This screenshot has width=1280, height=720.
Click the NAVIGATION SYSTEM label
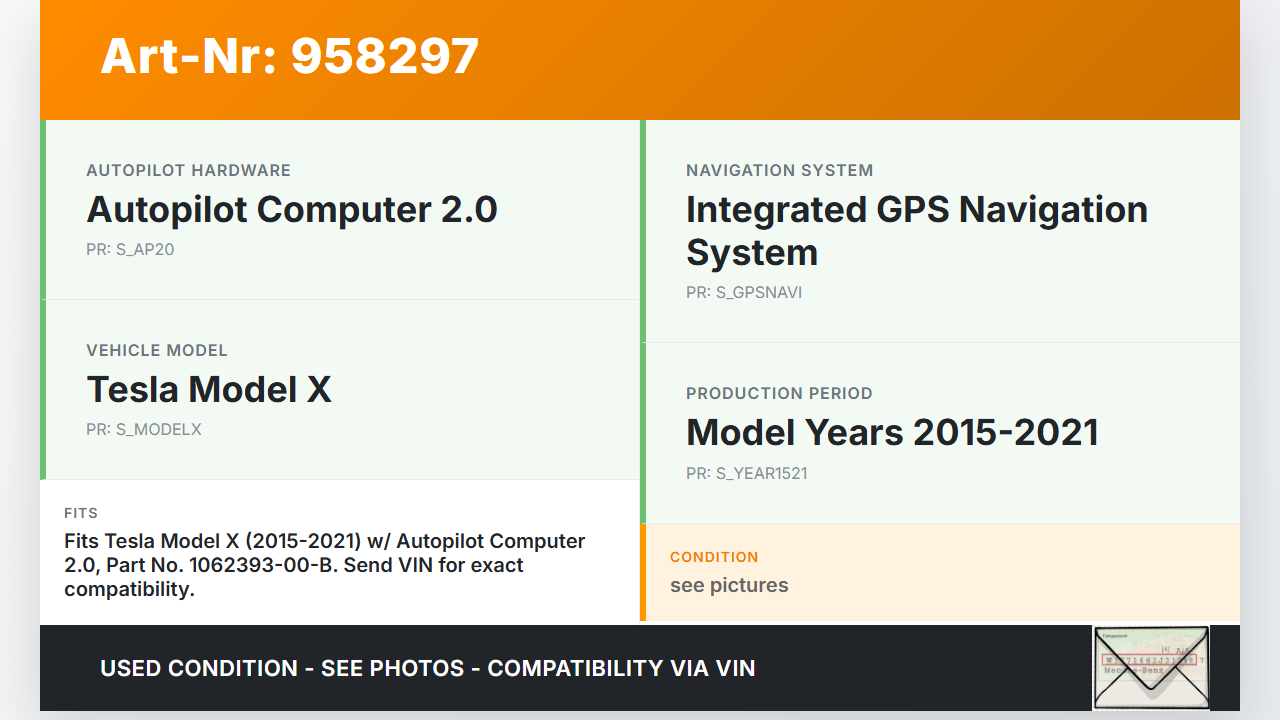point(779,170)
